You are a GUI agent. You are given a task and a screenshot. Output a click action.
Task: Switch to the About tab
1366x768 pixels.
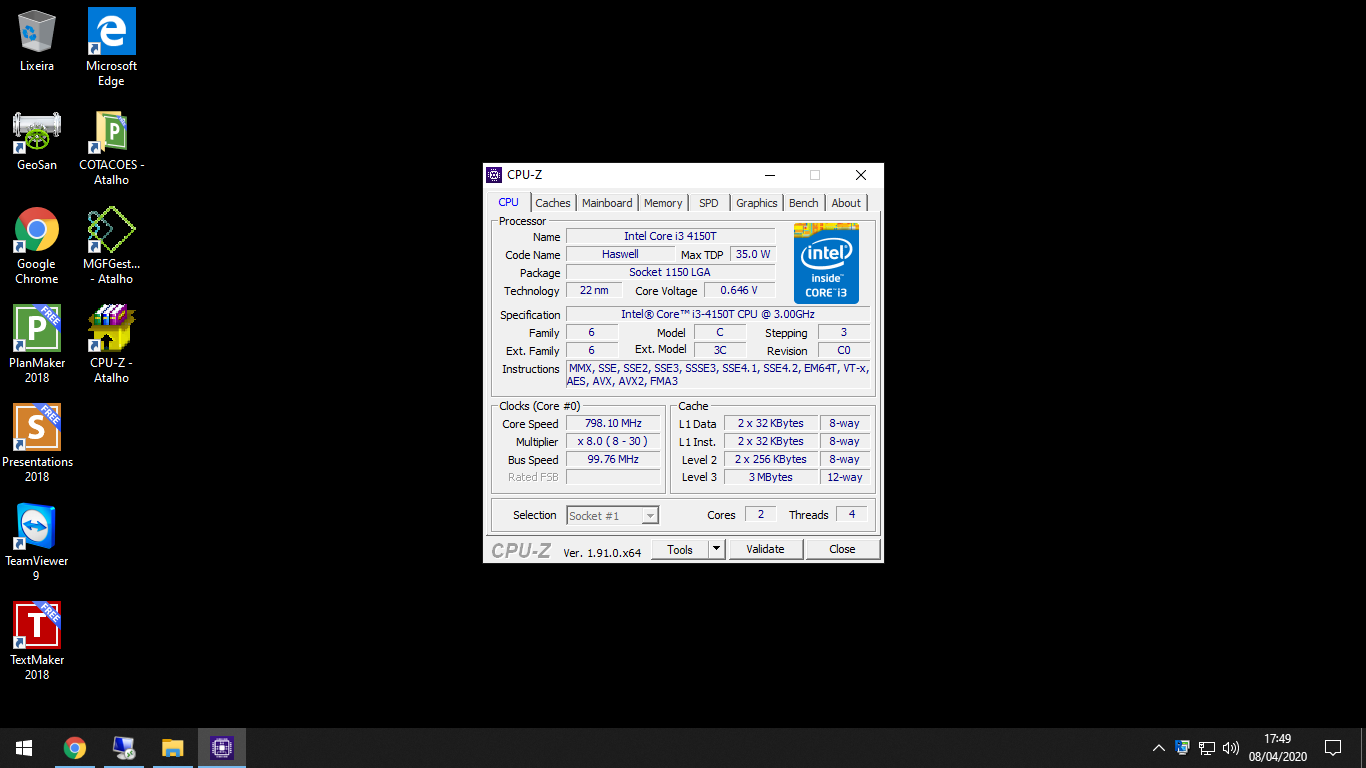846,203
